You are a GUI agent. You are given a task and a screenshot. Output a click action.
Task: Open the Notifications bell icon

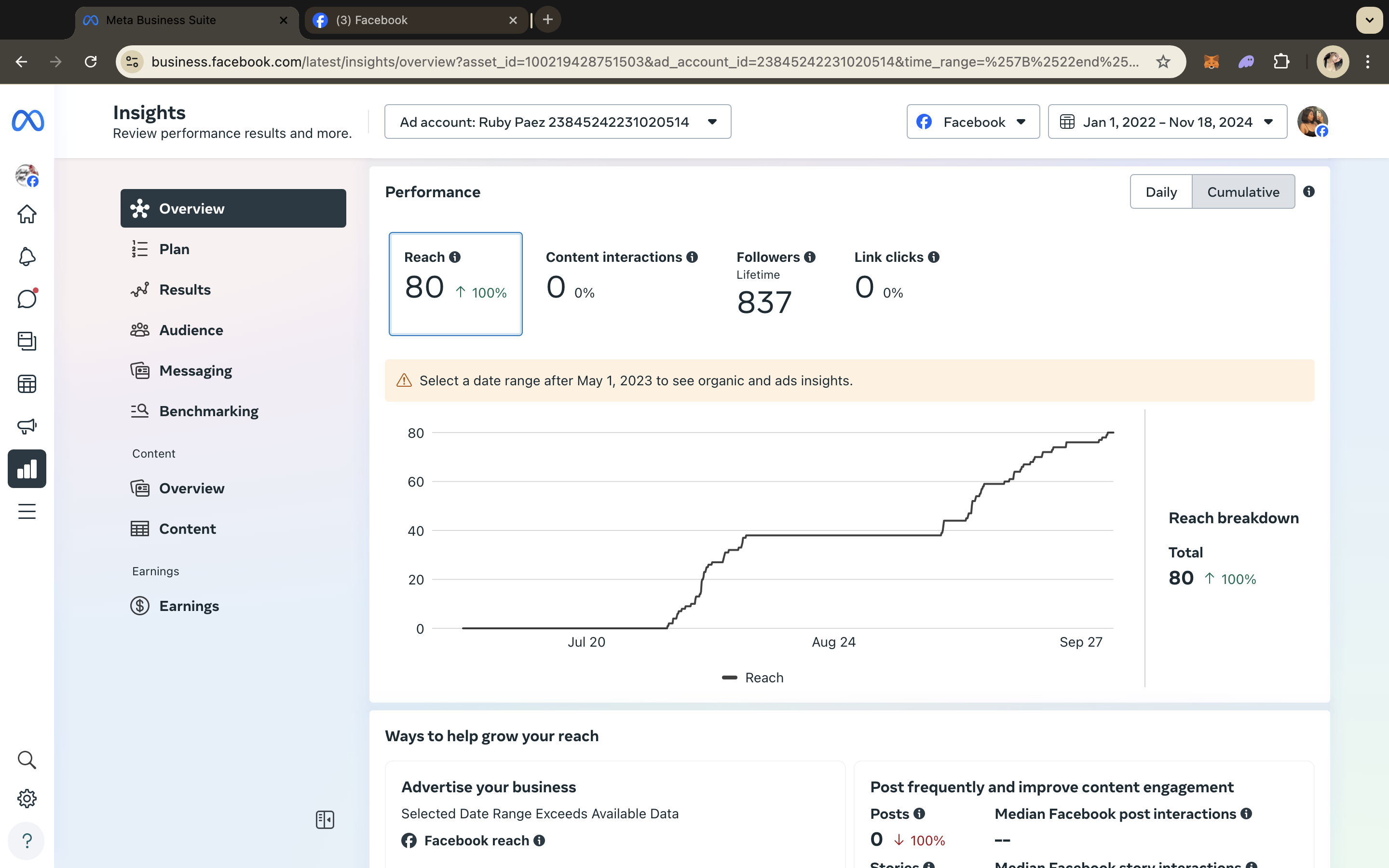coord(27,257)
